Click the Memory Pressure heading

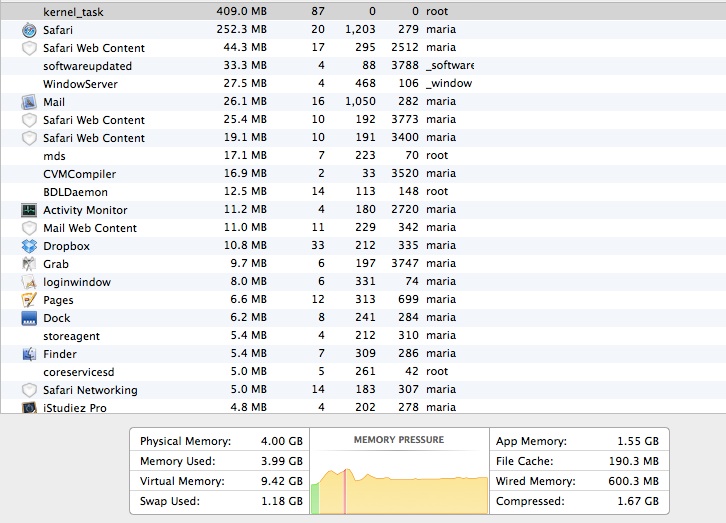pos(399,440)
